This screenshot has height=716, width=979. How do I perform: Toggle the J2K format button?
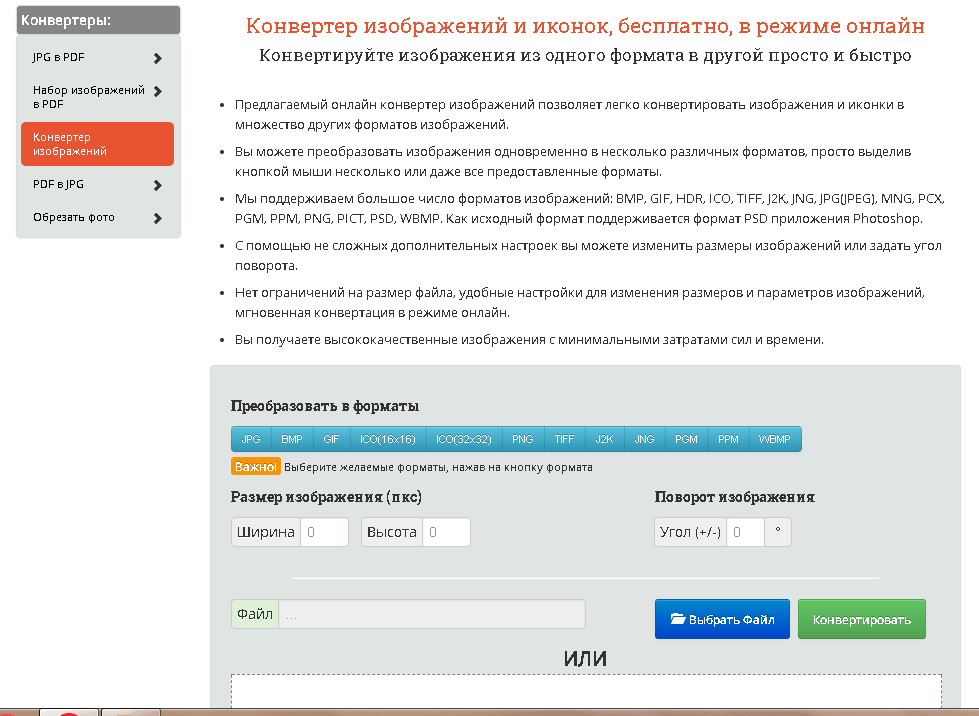coord(604,439)
